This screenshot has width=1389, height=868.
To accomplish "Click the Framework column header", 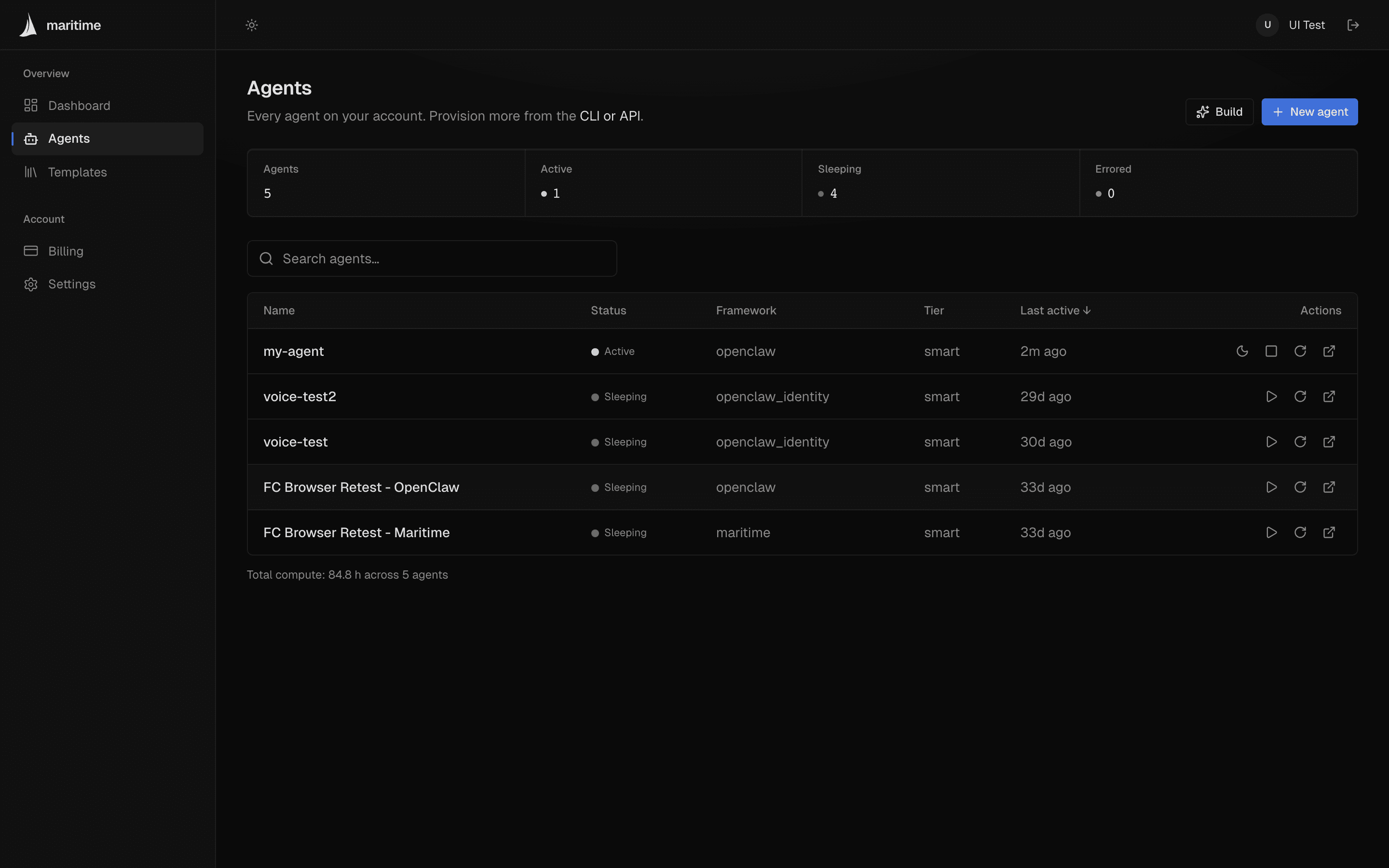I will 746,311.
